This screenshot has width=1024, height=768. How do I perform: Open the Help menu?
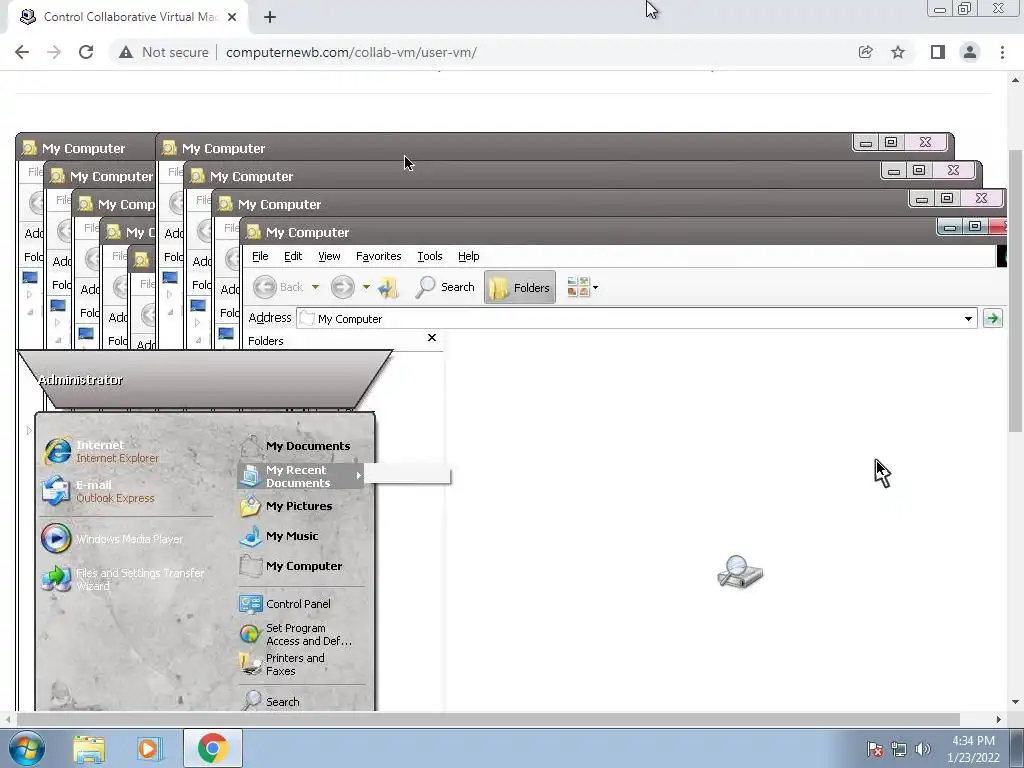[x=468, y=256]
